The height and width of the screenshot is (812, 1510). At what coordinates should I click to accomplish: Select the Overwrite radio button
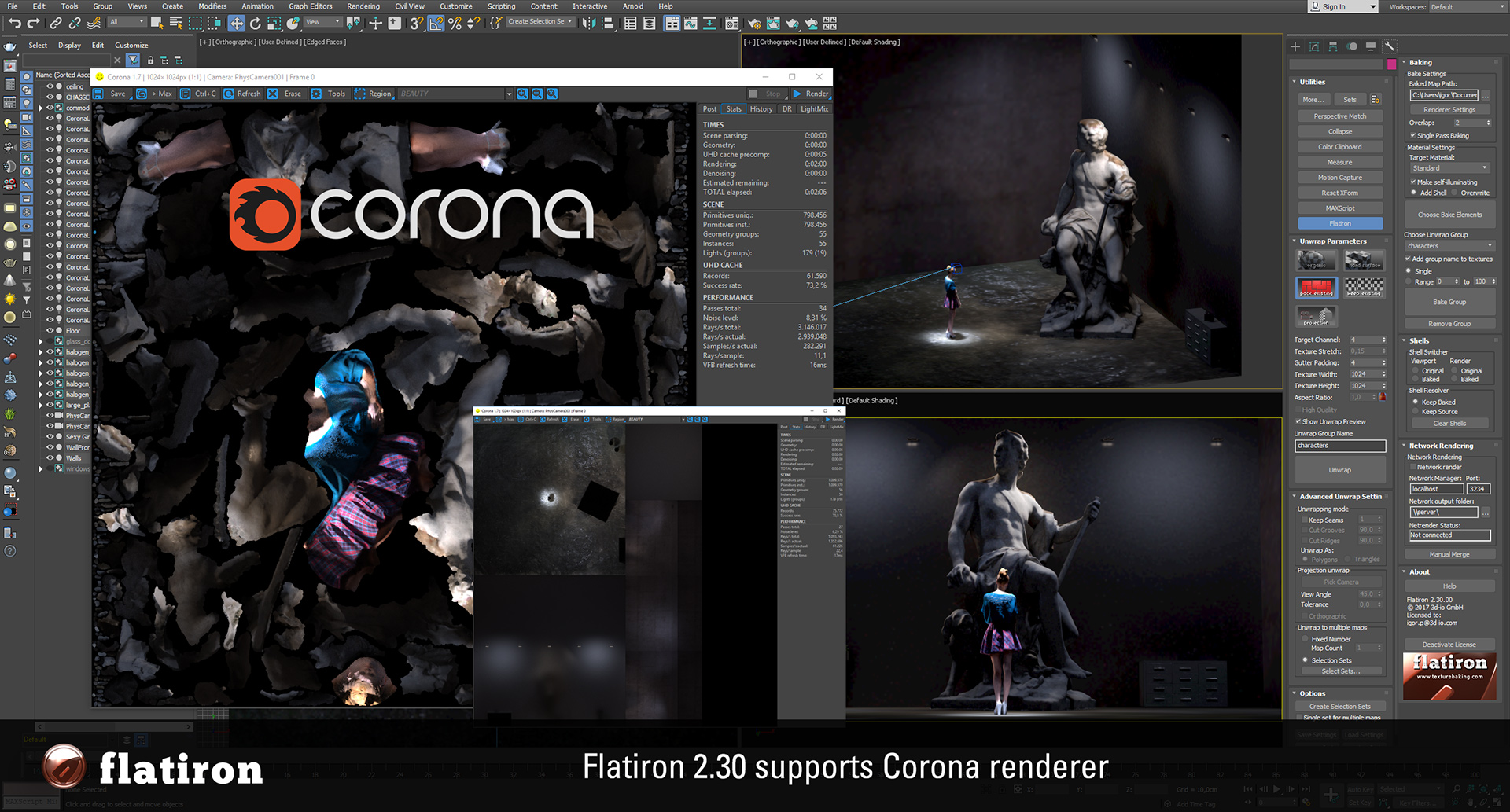[x=1454, y=193]
